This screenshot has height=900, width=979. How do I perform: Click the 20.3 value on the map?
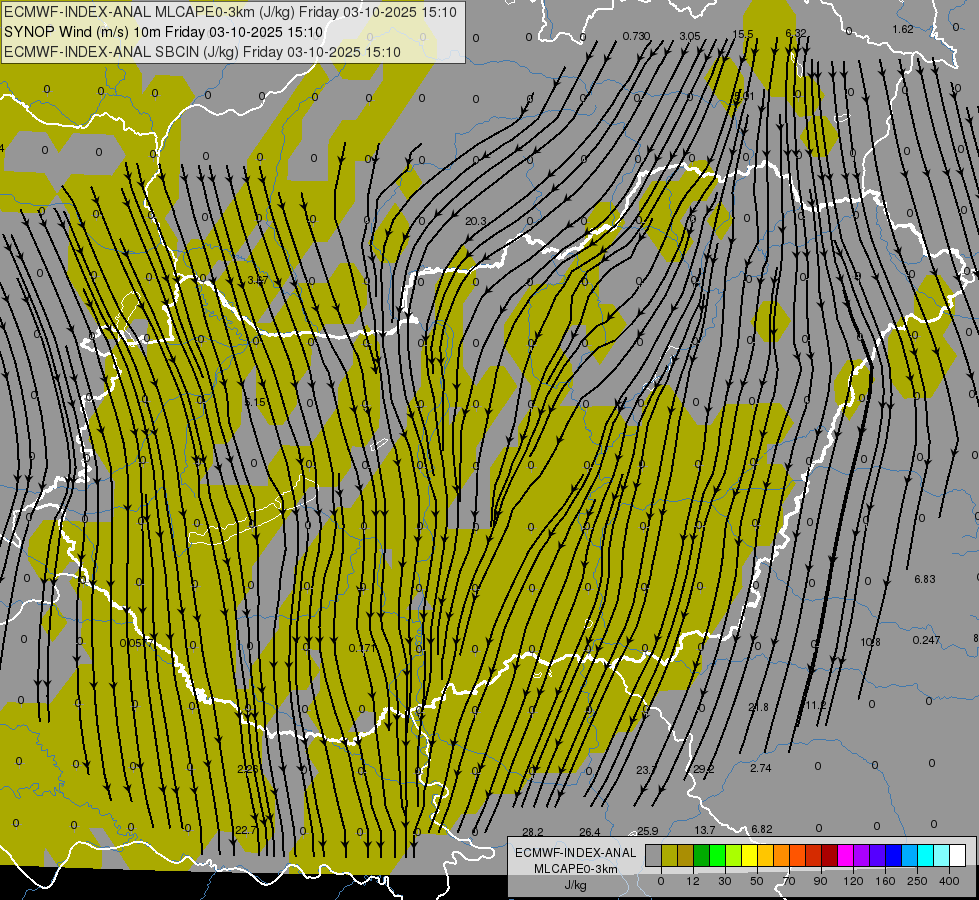pos(476,221)
